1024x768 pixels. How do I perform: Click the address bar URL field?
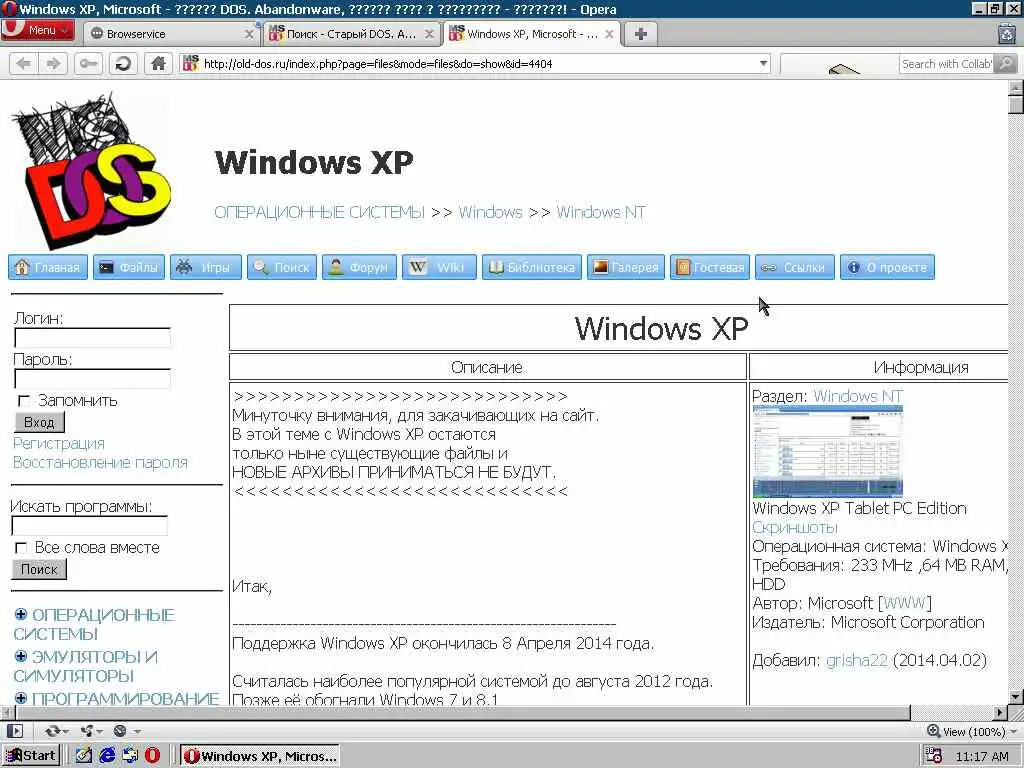[477, 63]
